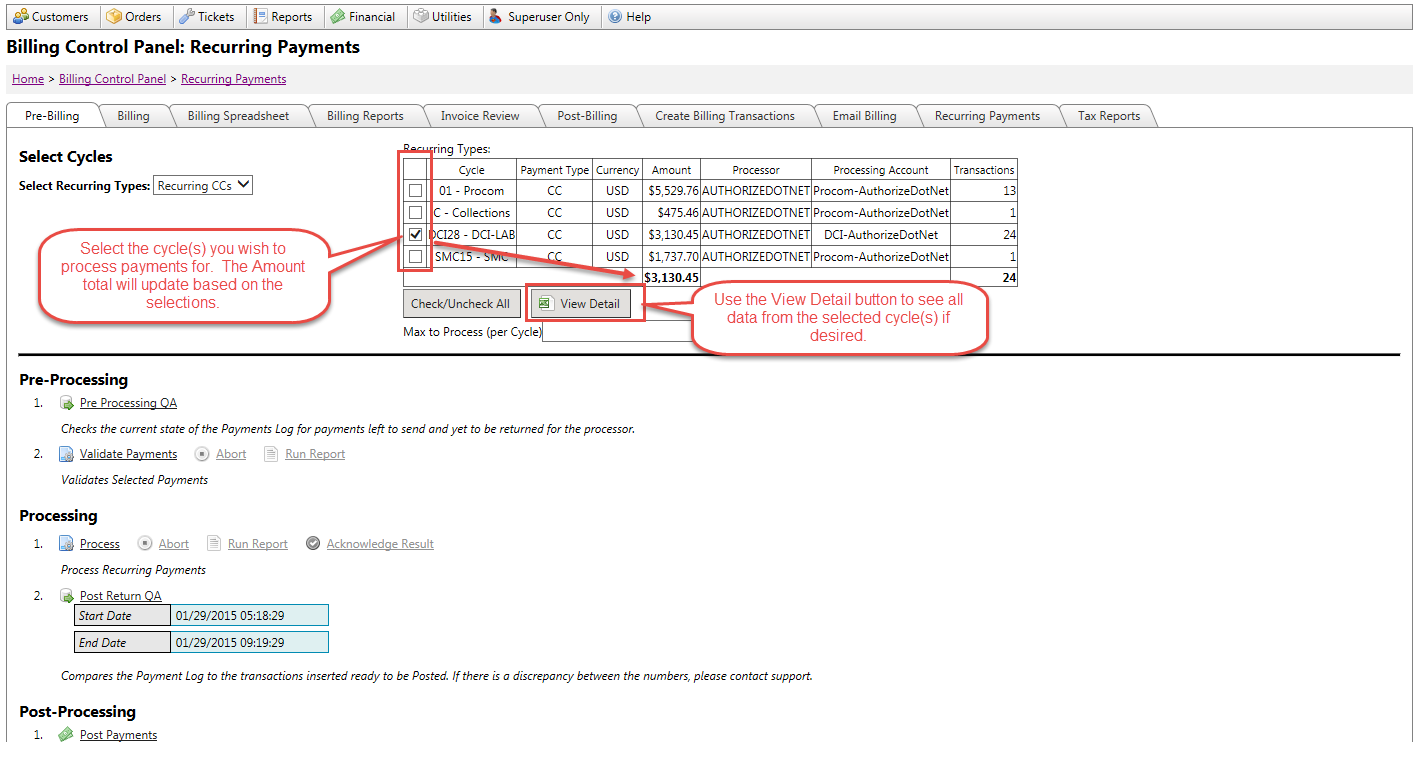Screen dimensions: 1420x757
Task: Click the Post Return QA Start Date field
Action: (250, 616)
